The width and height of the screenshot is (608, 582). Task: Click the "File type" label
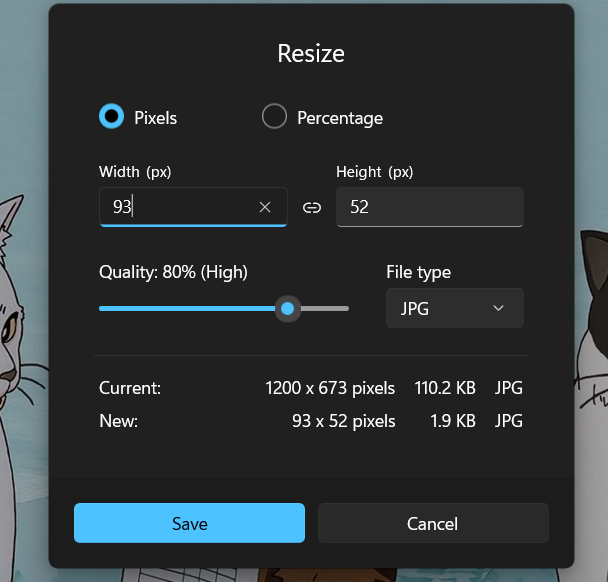pyautogui.click(x=418, y=272)
